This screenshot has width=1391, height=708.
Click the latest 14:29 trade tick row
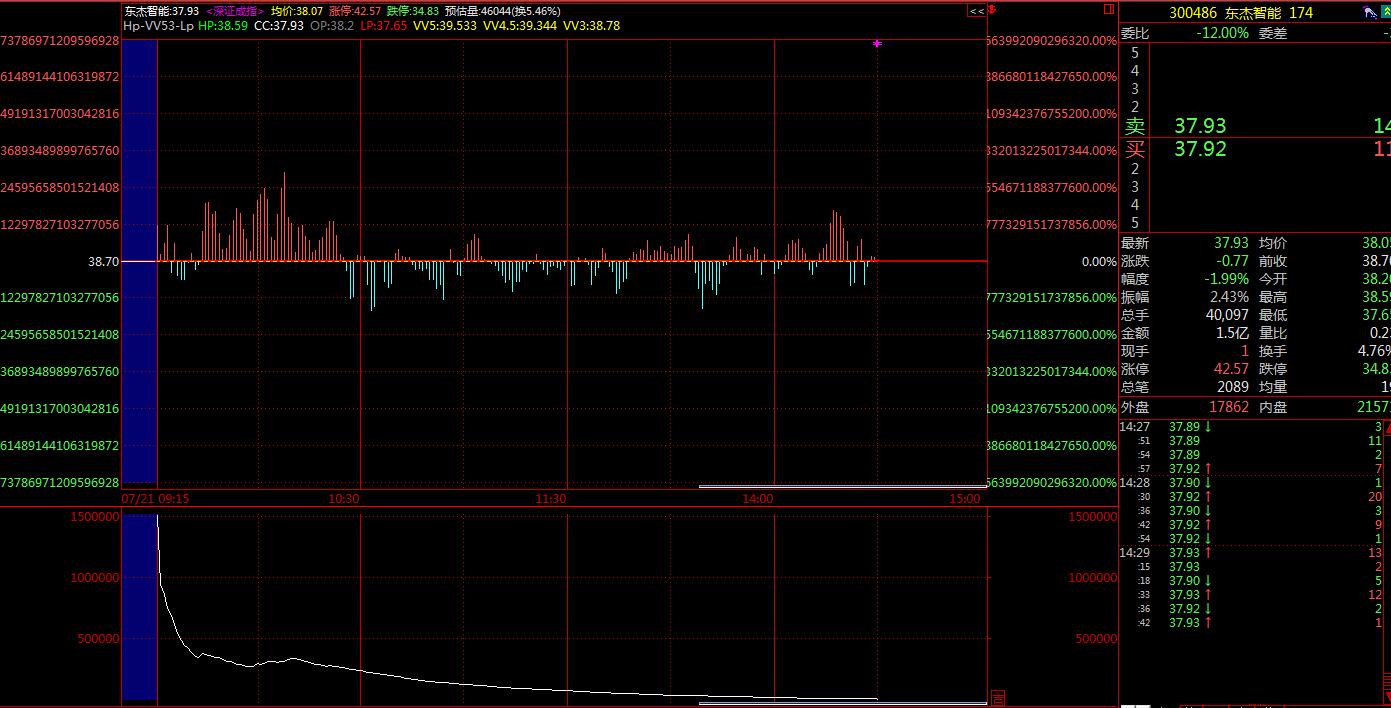click(1250, 622)
